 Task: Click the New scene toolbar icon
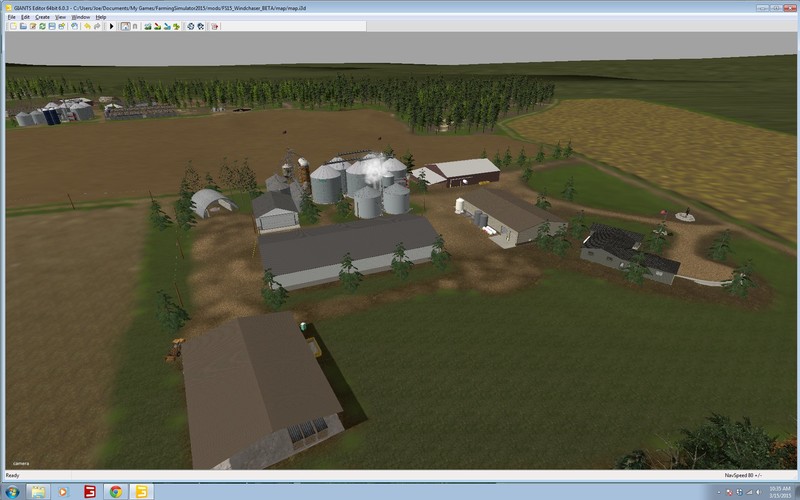pyautogui.click(x=13, y=26)
